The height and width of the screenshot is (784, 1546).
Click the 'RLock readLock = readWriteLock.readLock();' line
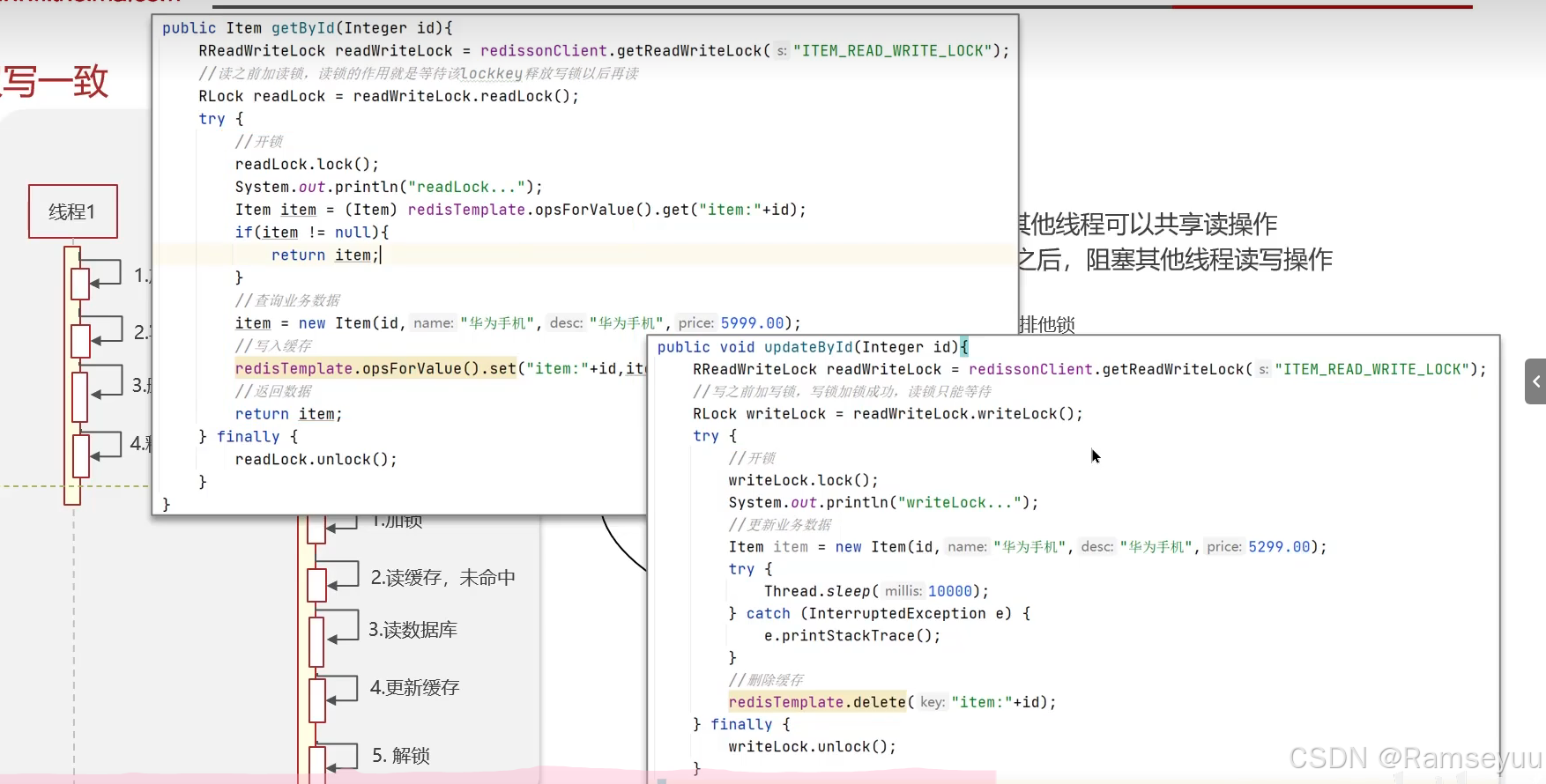coord(389,96)
